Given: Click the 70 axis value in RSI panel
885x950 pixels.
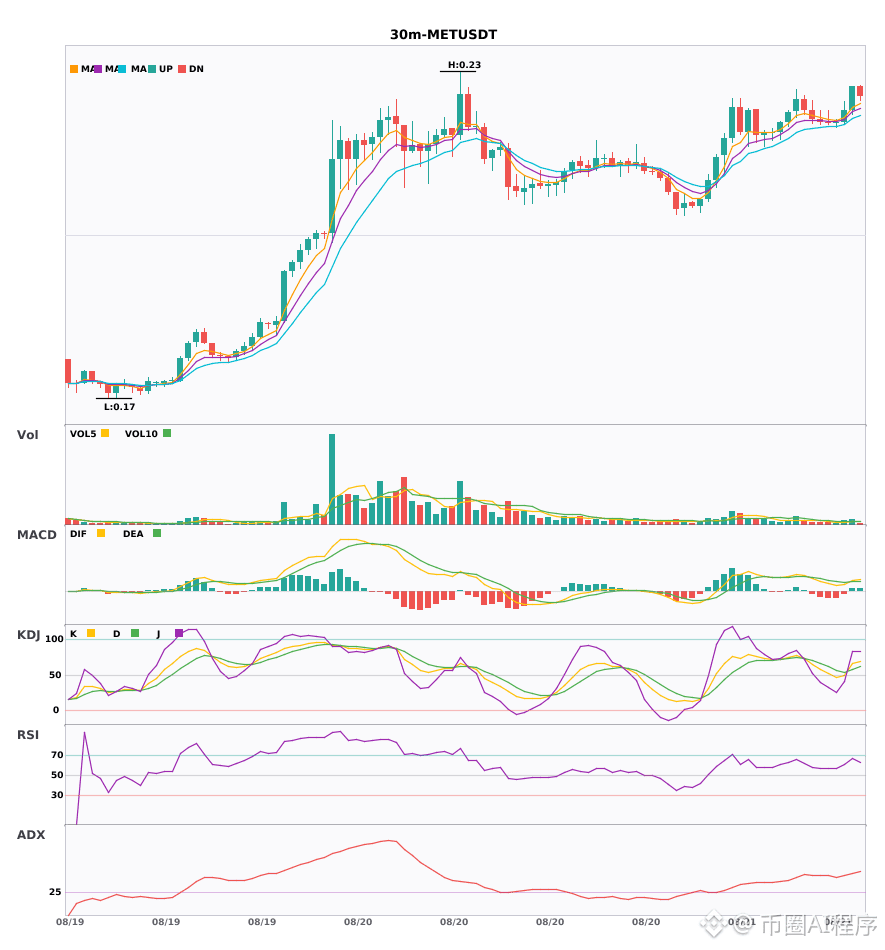Looking at the screenshot, I should coord(57,755).
